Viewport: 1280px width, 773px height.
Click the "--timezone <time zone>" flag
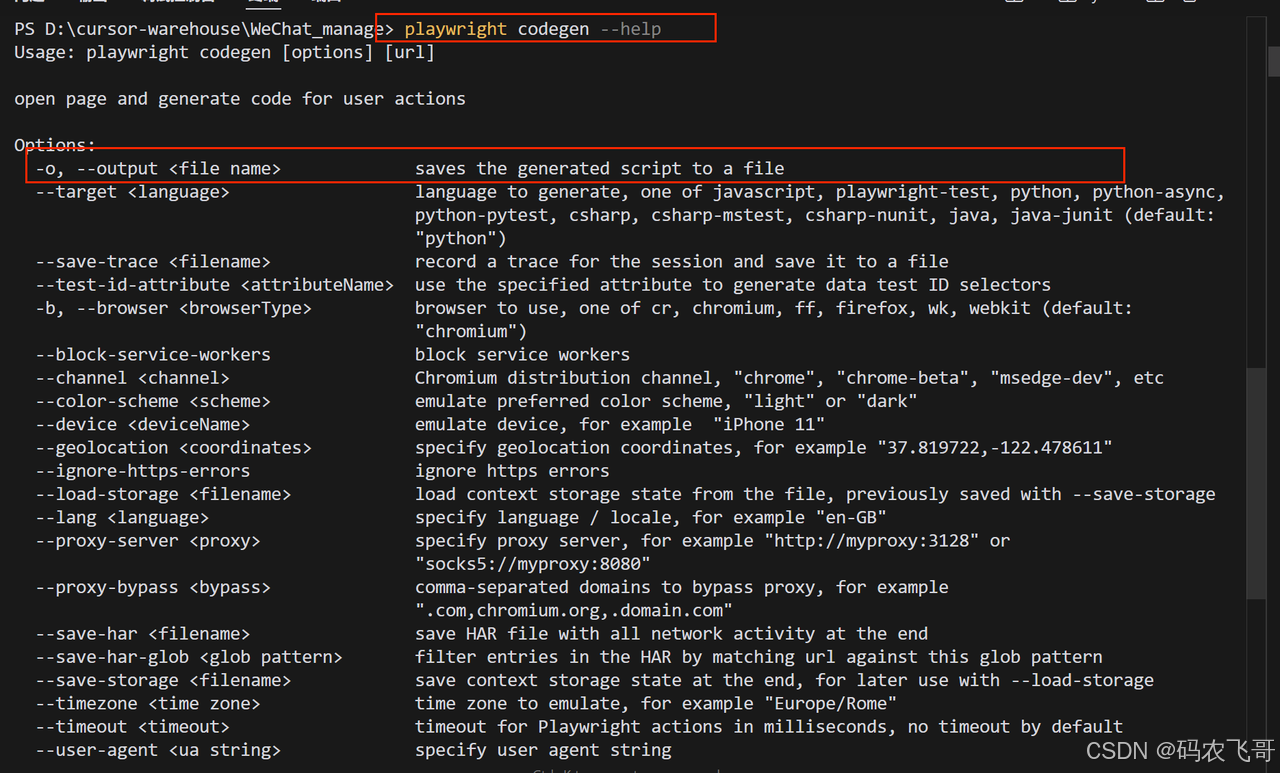tap(148, 703)
